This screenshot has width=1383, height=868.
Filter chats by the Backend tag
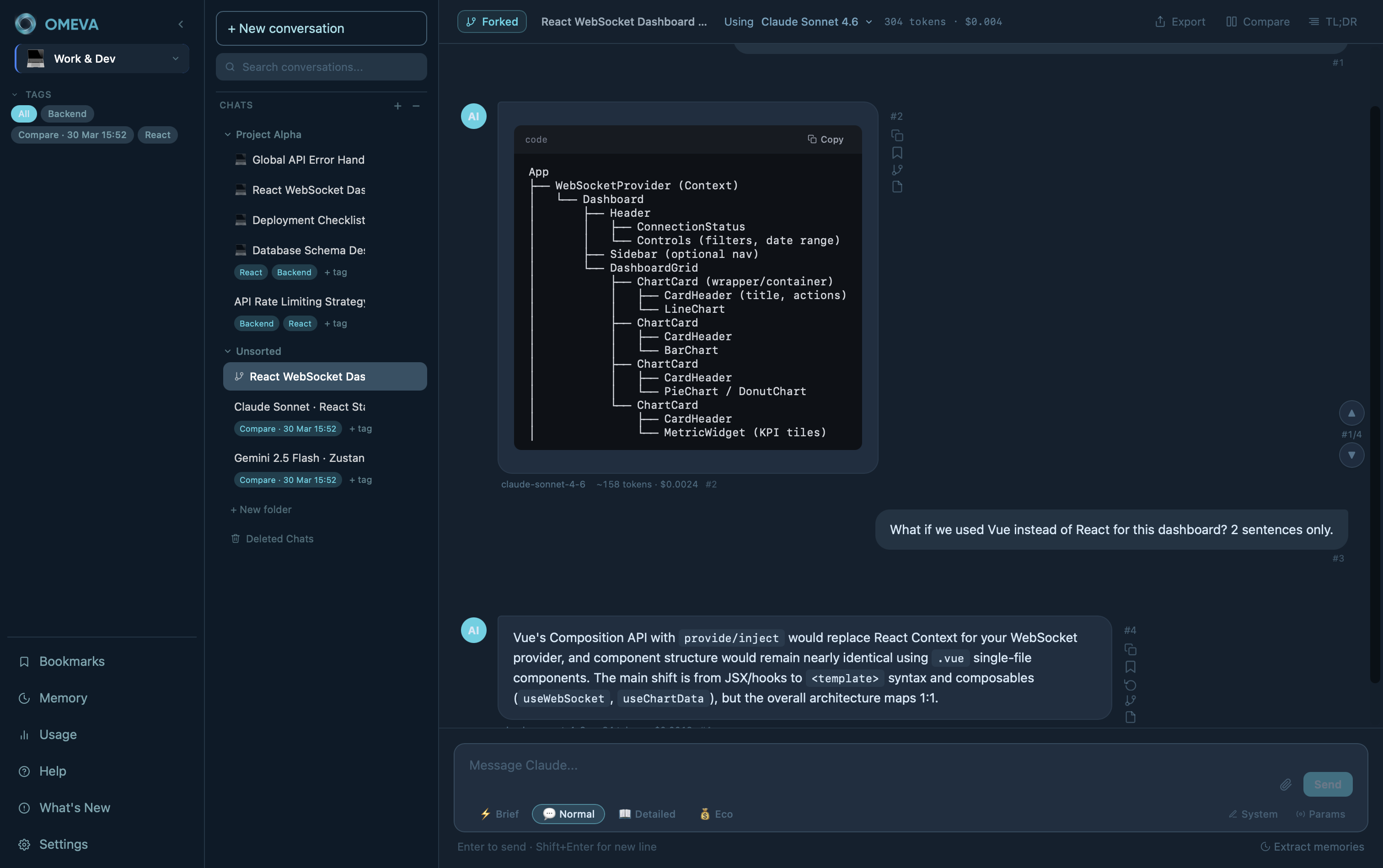point(67,113)
